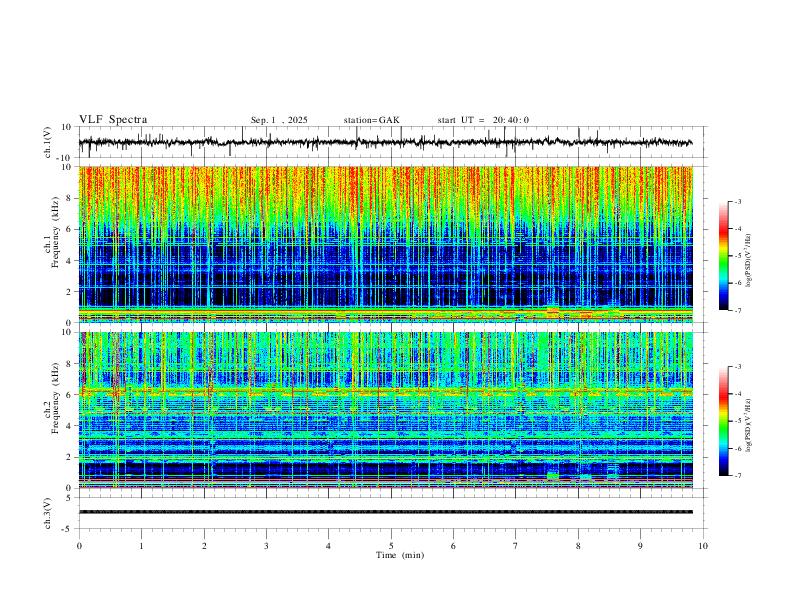Click the 6 kHz band in ch.2 spectrogram
Viewport: 792px width, 612px height.
point(385,391)
